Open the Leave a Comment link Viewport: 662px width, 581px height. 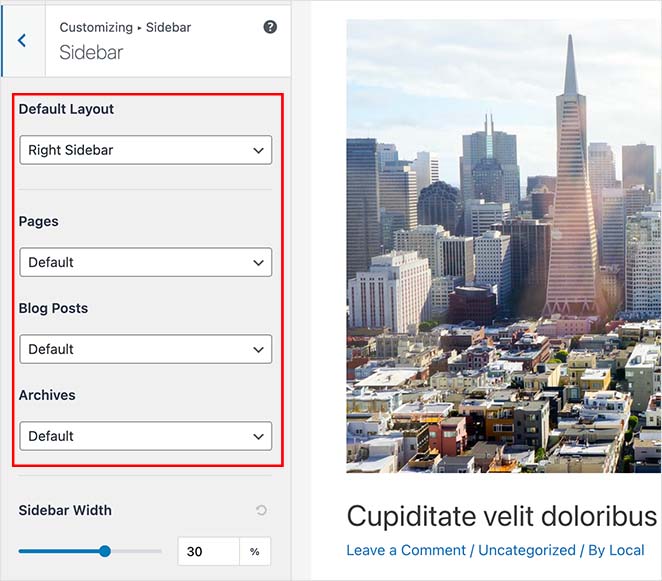[x=406, y=550]
